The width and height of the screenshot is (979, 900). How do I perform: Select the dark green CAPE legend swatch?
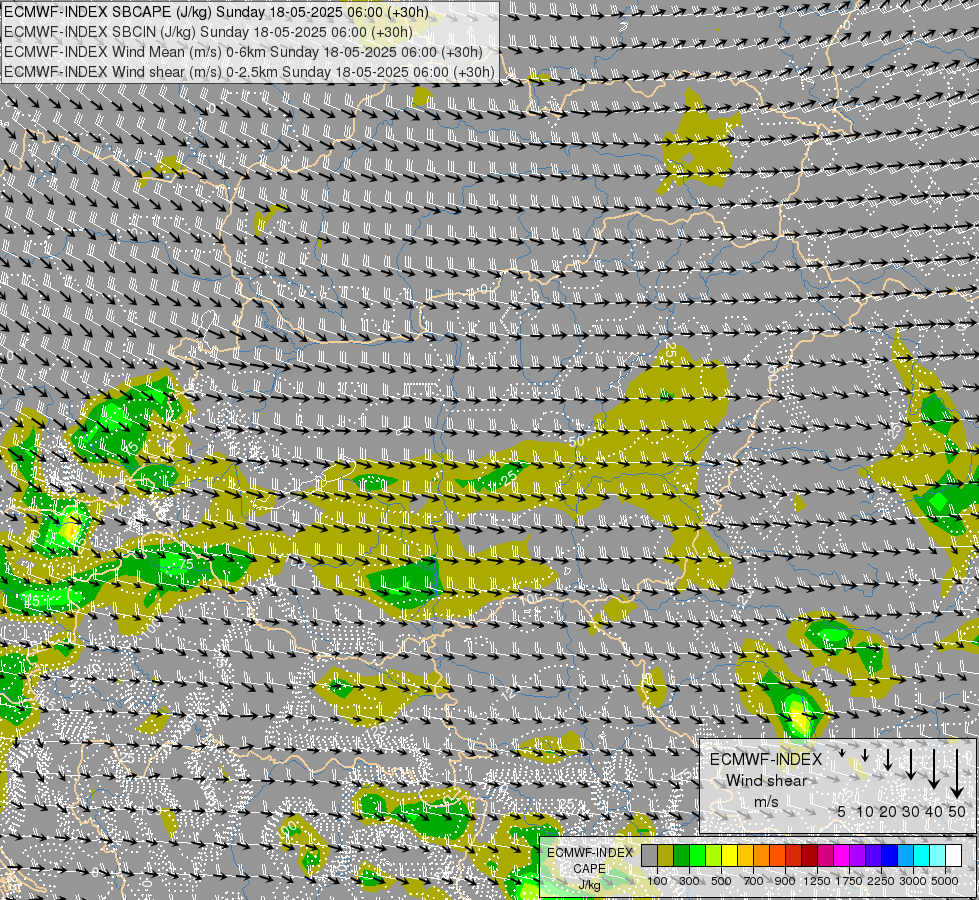coord(681,856)
